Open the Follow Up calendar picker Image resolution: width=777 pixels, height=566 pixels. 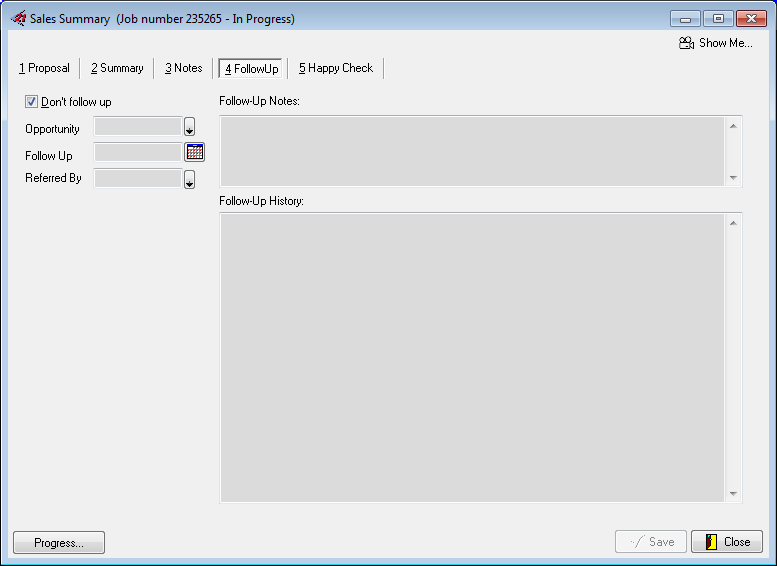(x=194, y=152)
